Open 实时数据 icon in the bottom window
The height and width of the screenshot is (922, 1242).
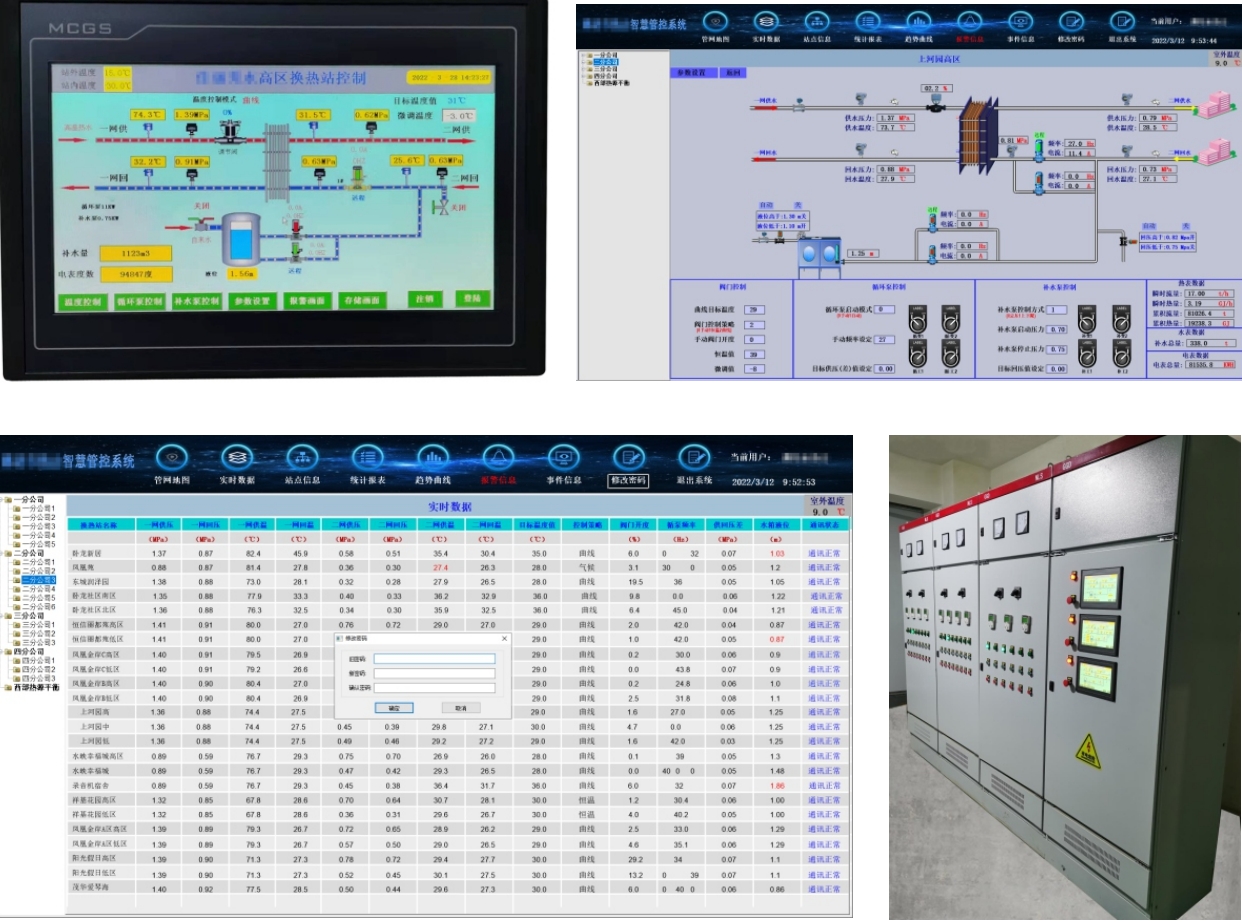pos(235,459)
